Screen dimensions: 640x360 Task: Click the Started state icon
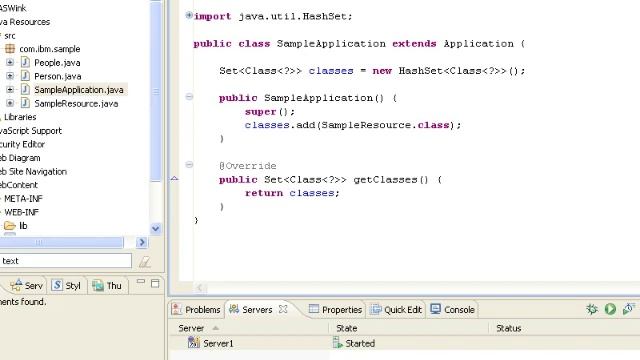click(337, 342)
